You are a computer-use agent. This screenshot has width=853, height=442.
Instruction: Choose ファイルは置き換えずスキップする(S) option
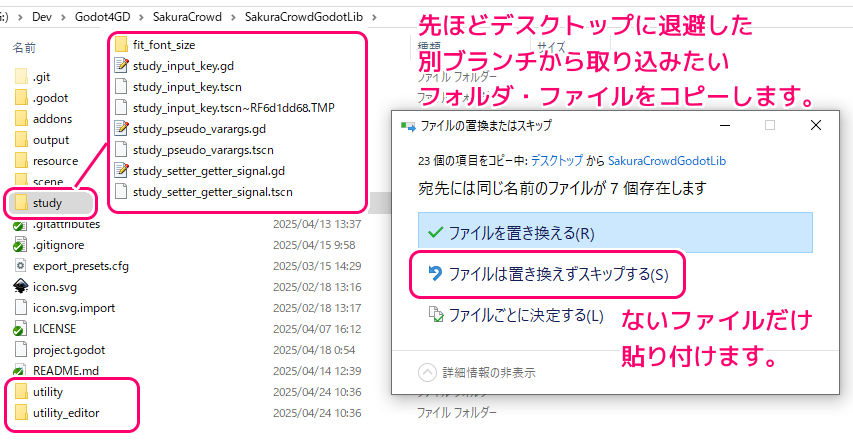(547, 274)
